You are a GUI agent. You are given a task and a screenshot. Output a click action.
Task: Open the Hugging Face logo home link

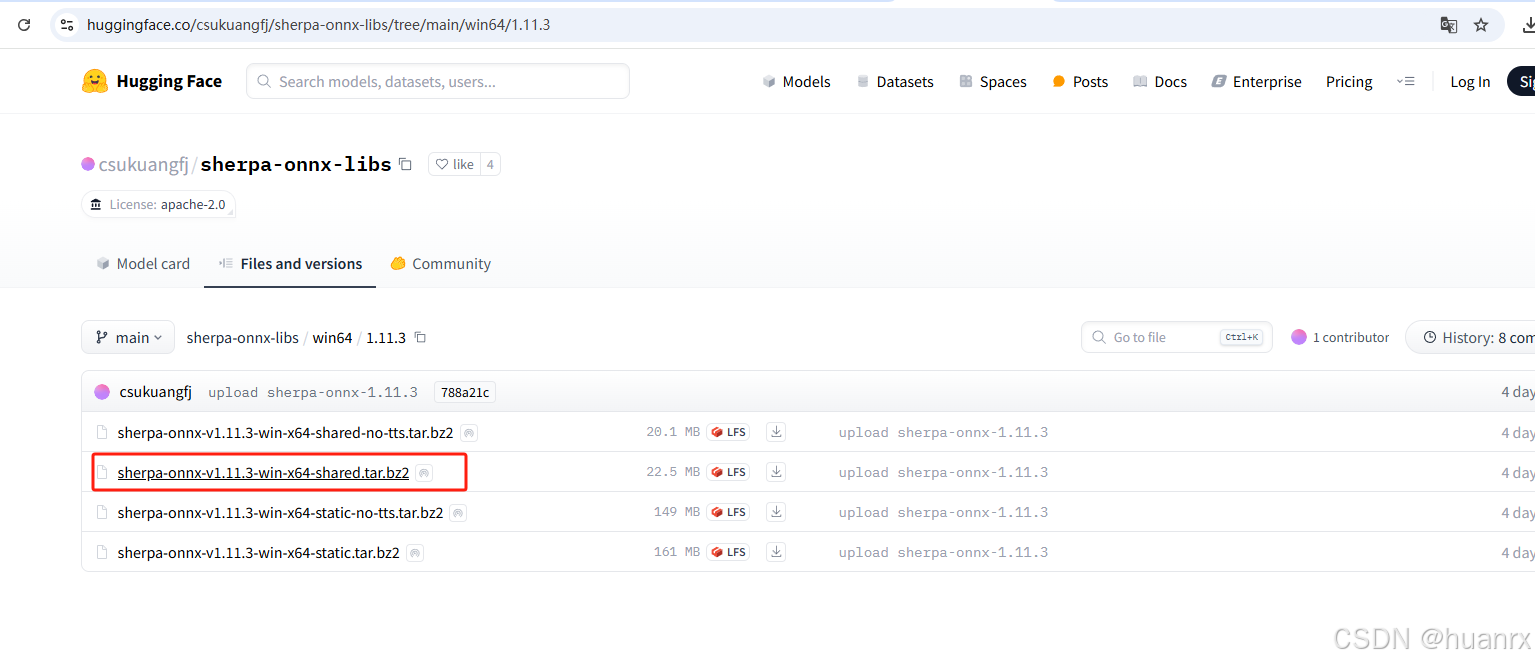click(x=152, y=81)
